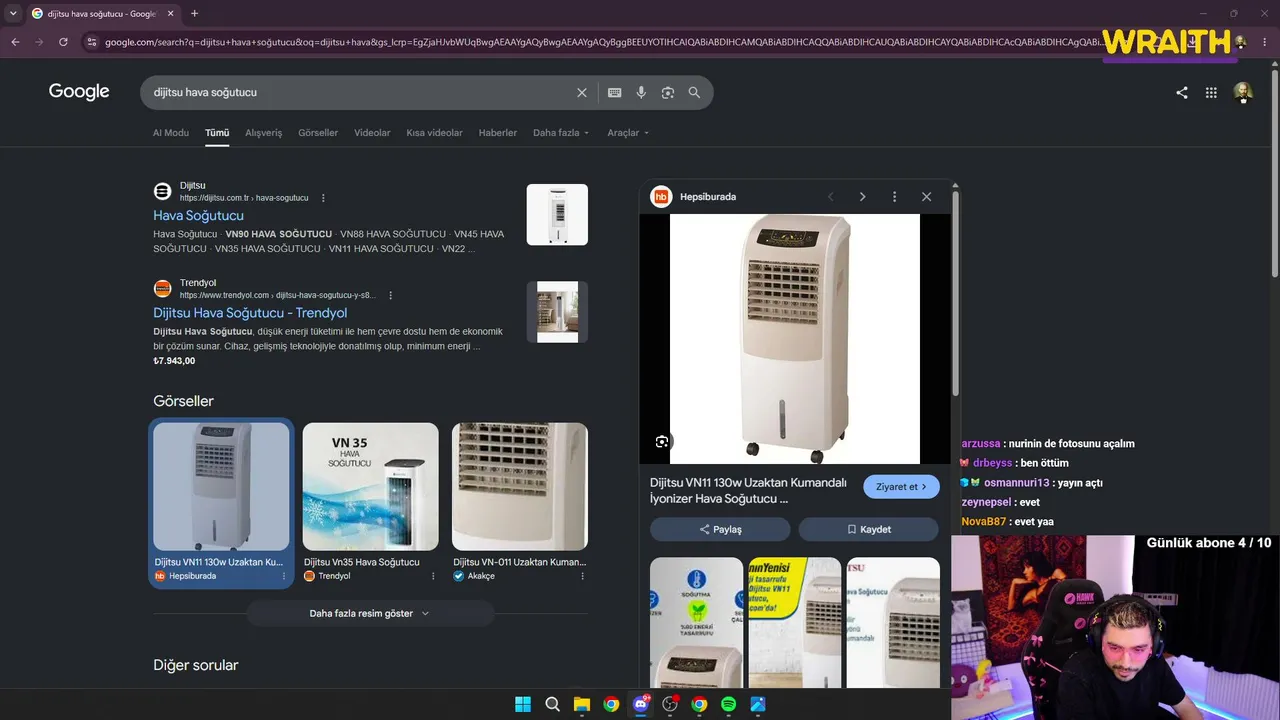The image size is (1280, 720).
Task: Switch to the Görseller tab
Action: pos(318,133)
